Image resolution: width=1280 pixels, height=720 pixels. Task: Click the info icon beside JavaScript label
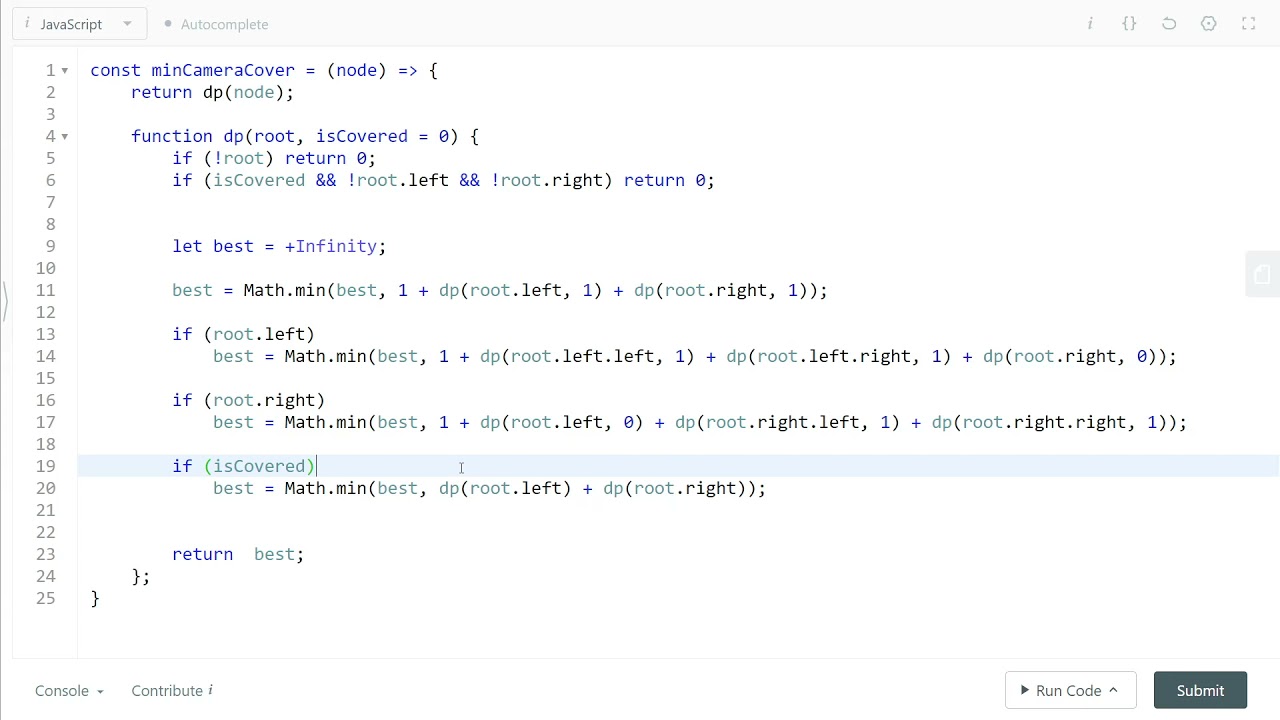[27, 24]
